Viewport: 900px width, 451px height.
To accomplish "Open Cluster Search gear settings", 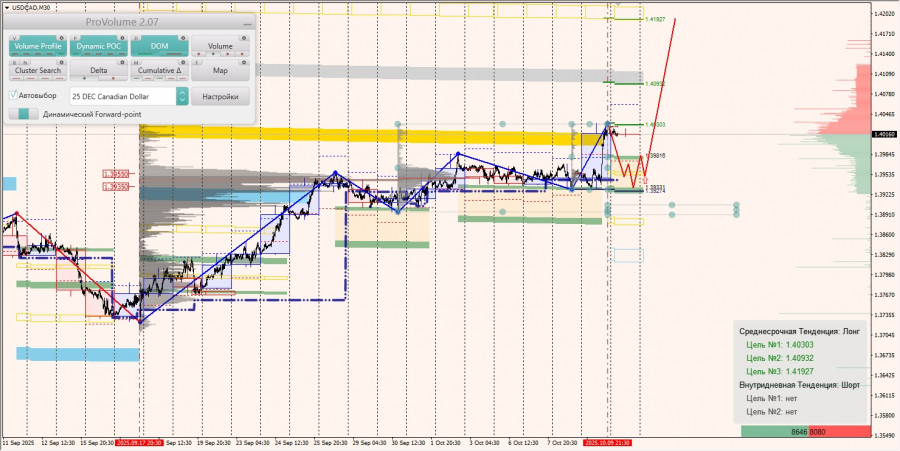I will (60, 62).
